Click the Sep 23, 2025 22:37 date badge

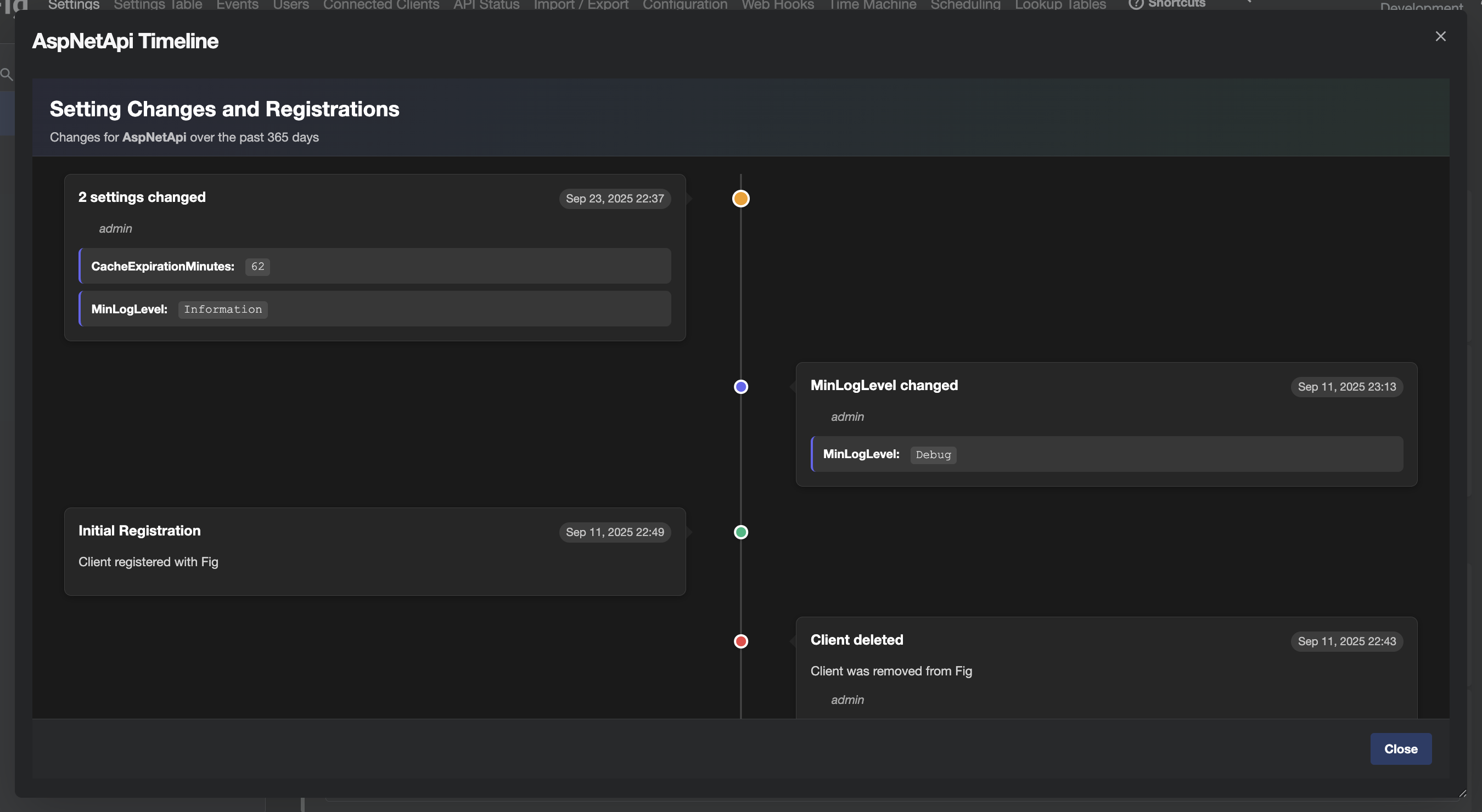[x=614, y=199]
